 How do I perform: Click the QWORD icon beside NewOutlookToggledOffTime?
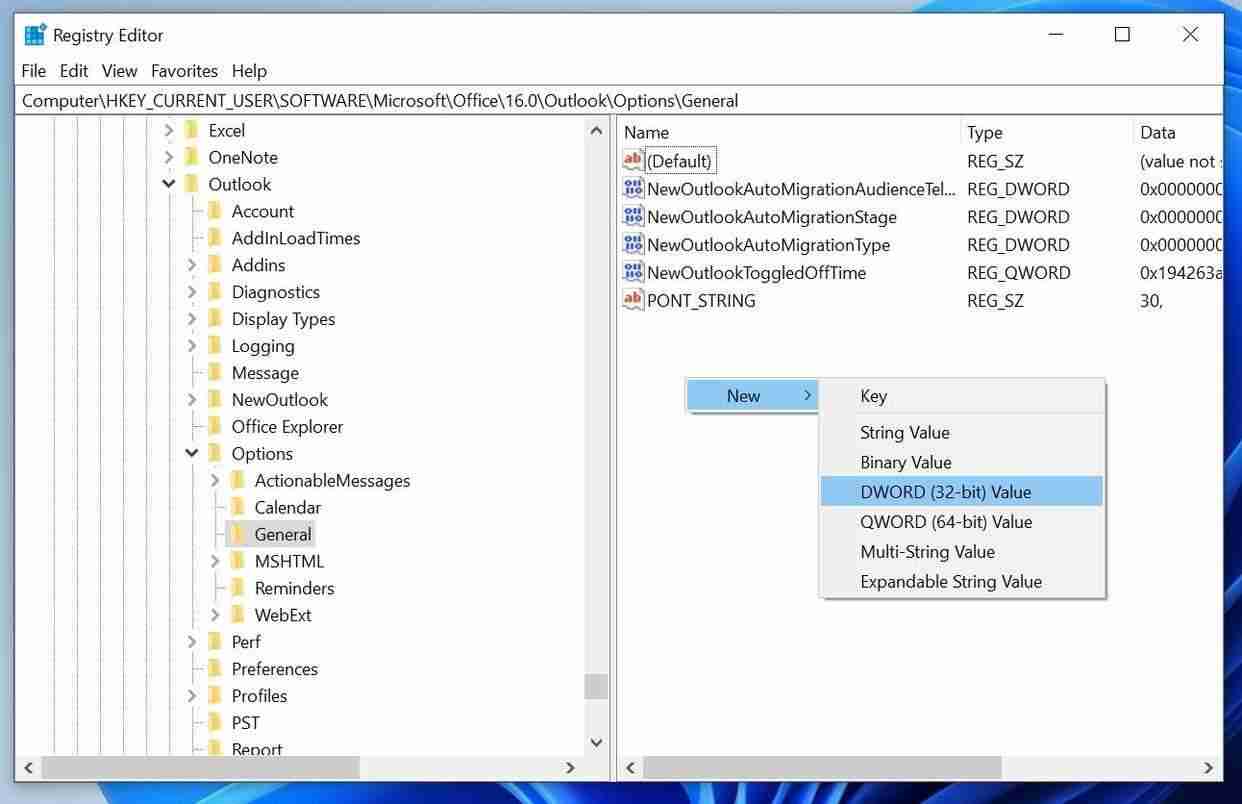[633, 272]
